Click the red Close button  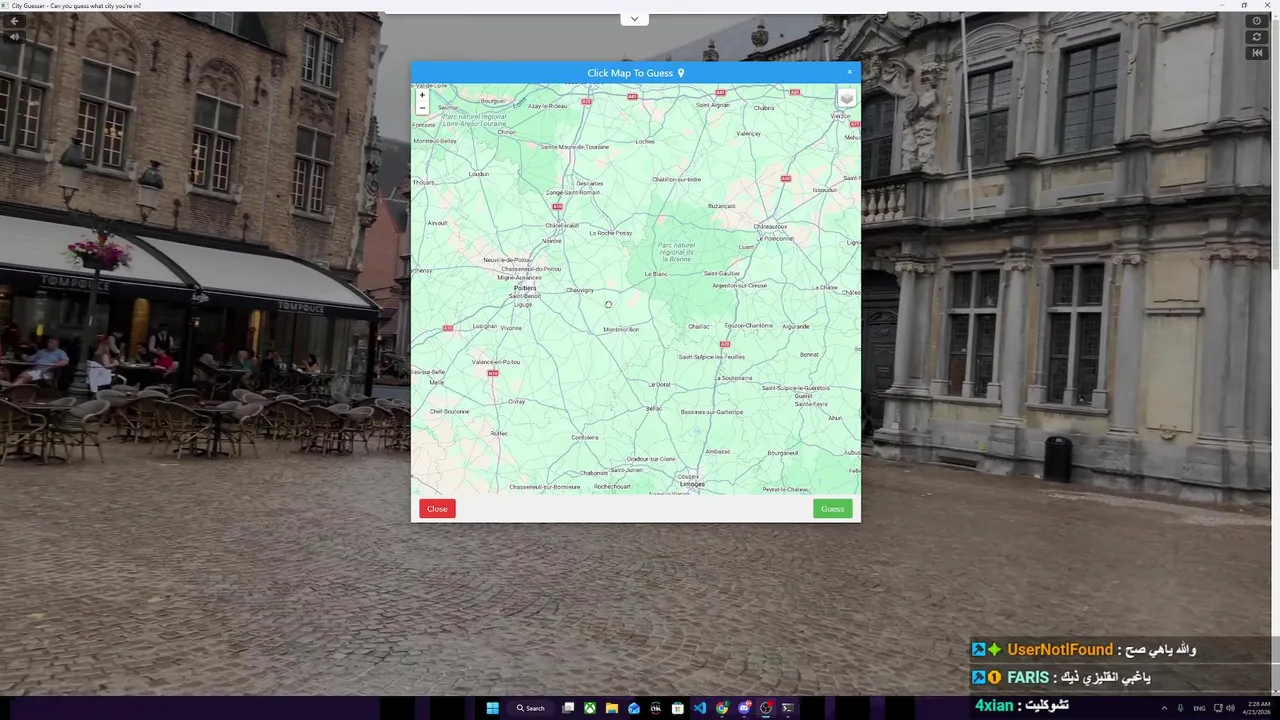437,509
